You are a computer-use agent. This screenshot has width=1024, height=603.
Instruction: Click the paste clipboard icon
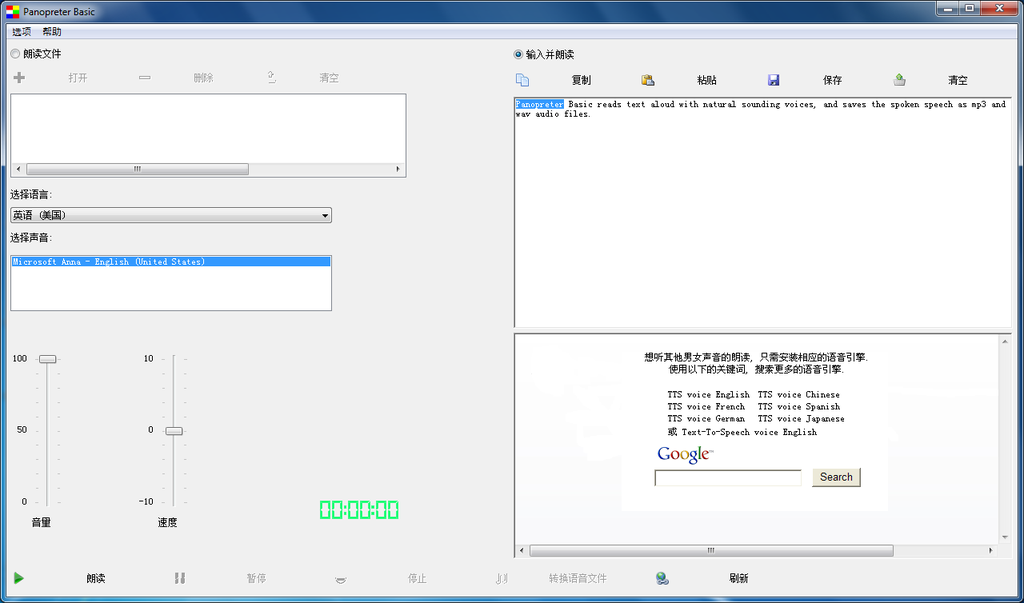click(x=647, y=80)
